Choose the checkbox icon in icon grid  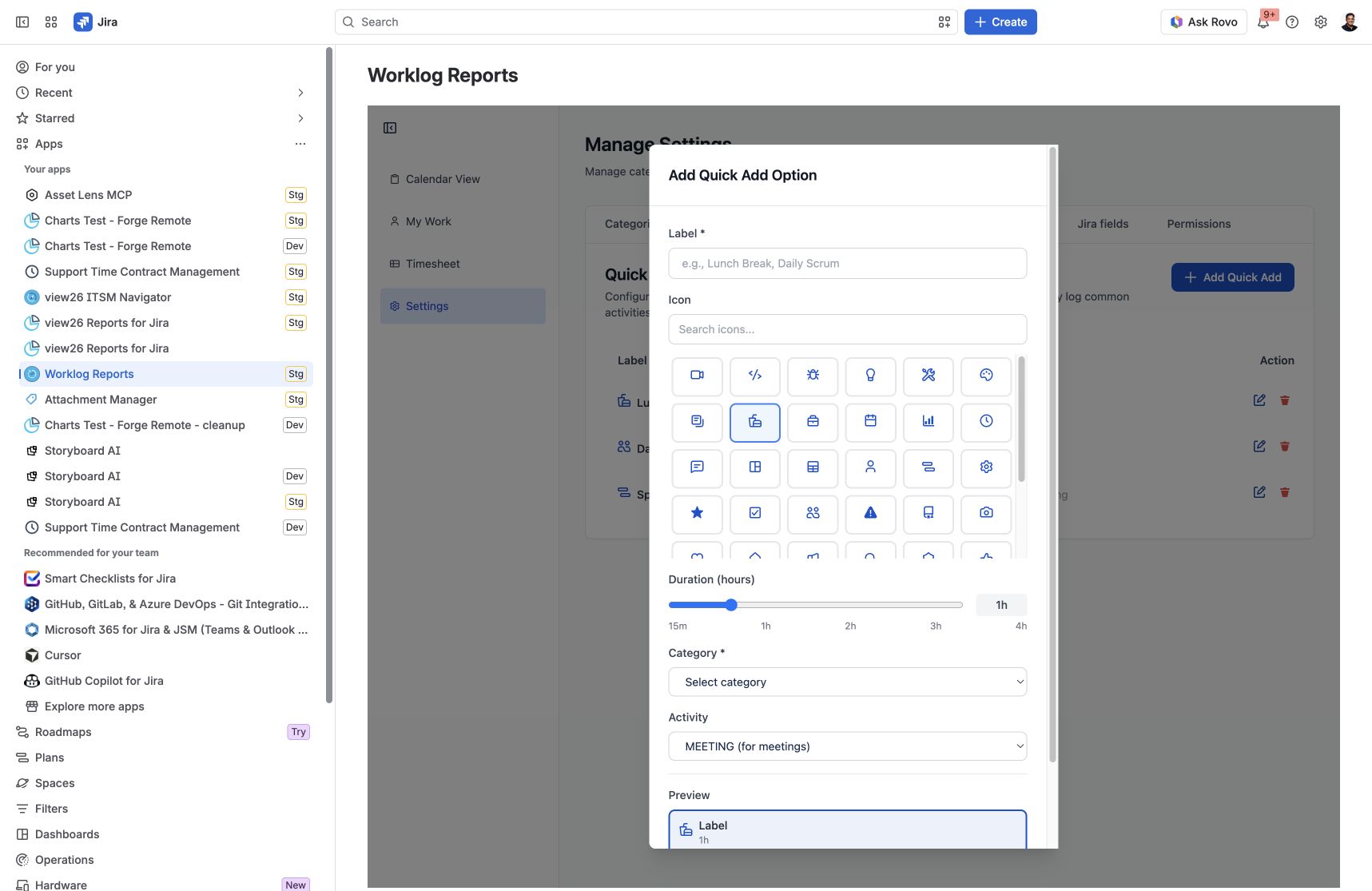(754, 514)
